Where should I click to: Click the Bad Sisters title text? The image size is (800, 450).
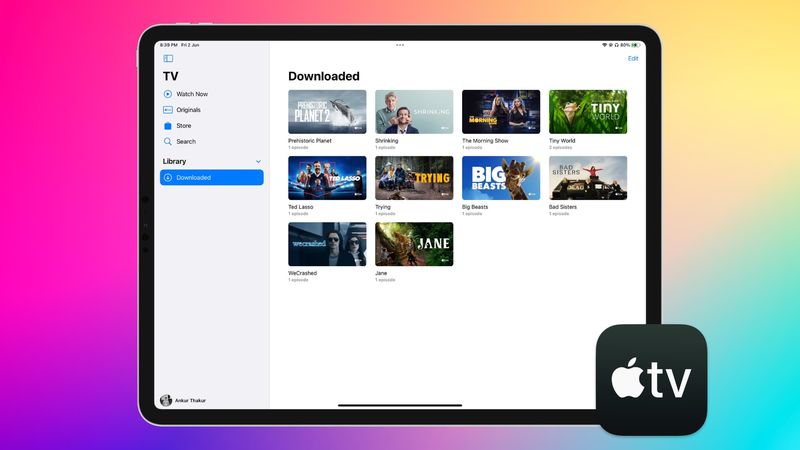pos(563,207)
